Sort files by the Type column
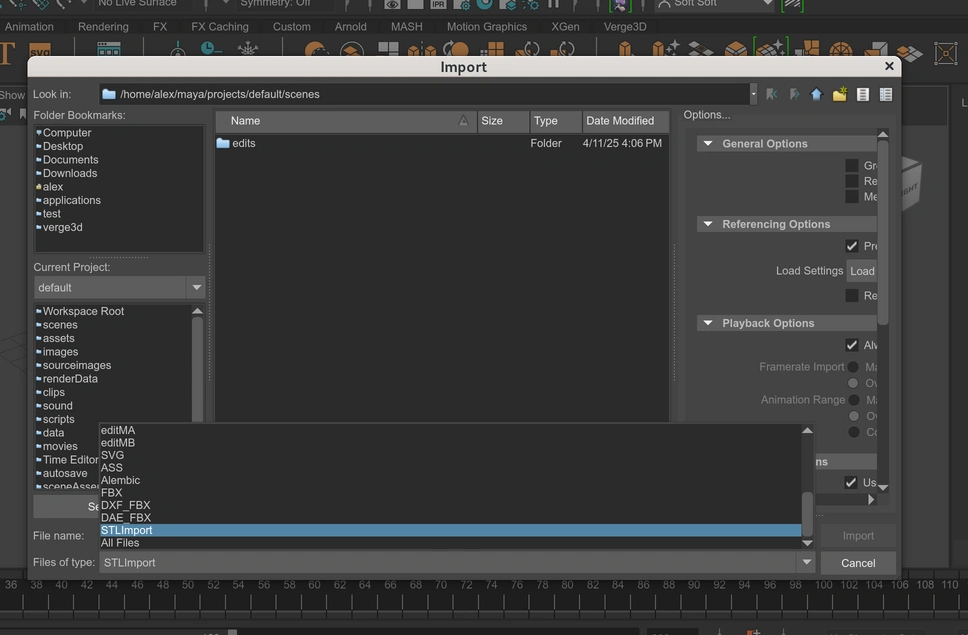968x635 pixels. coord(556,121)
